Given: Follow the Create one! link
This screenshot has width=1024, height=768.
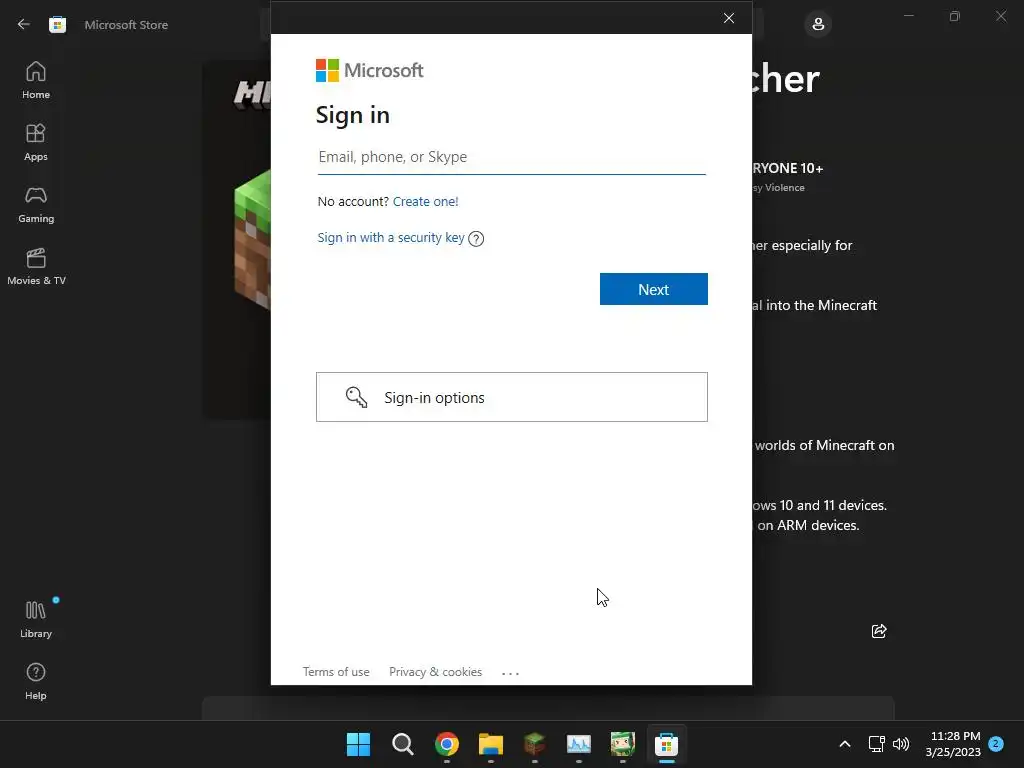Looking at the screenshot, I should pos(425,202).
